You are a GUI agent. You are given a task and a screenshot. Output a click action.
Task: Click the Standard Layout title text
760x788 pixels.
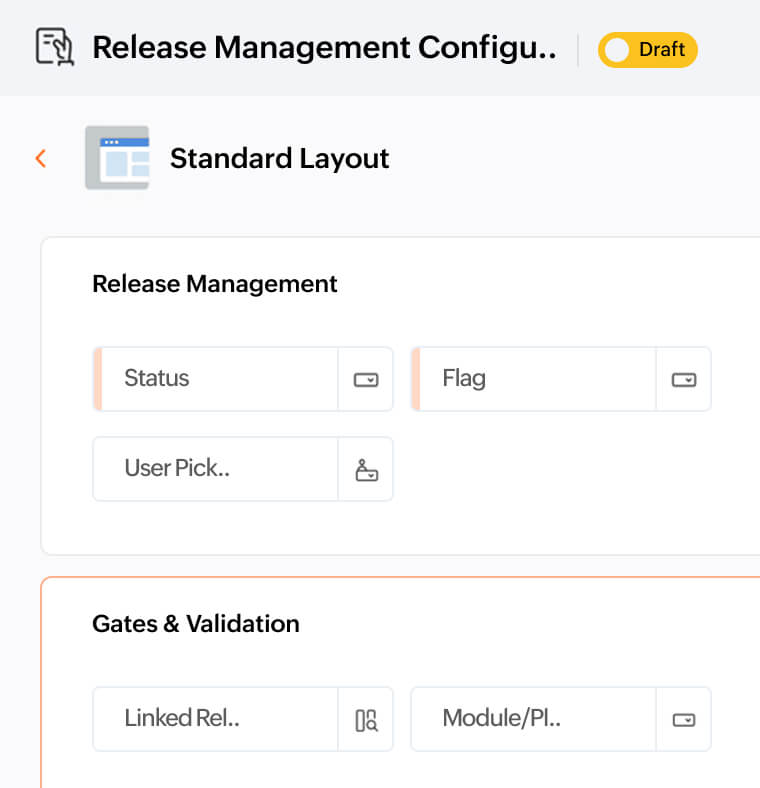[x=279, y=159]
